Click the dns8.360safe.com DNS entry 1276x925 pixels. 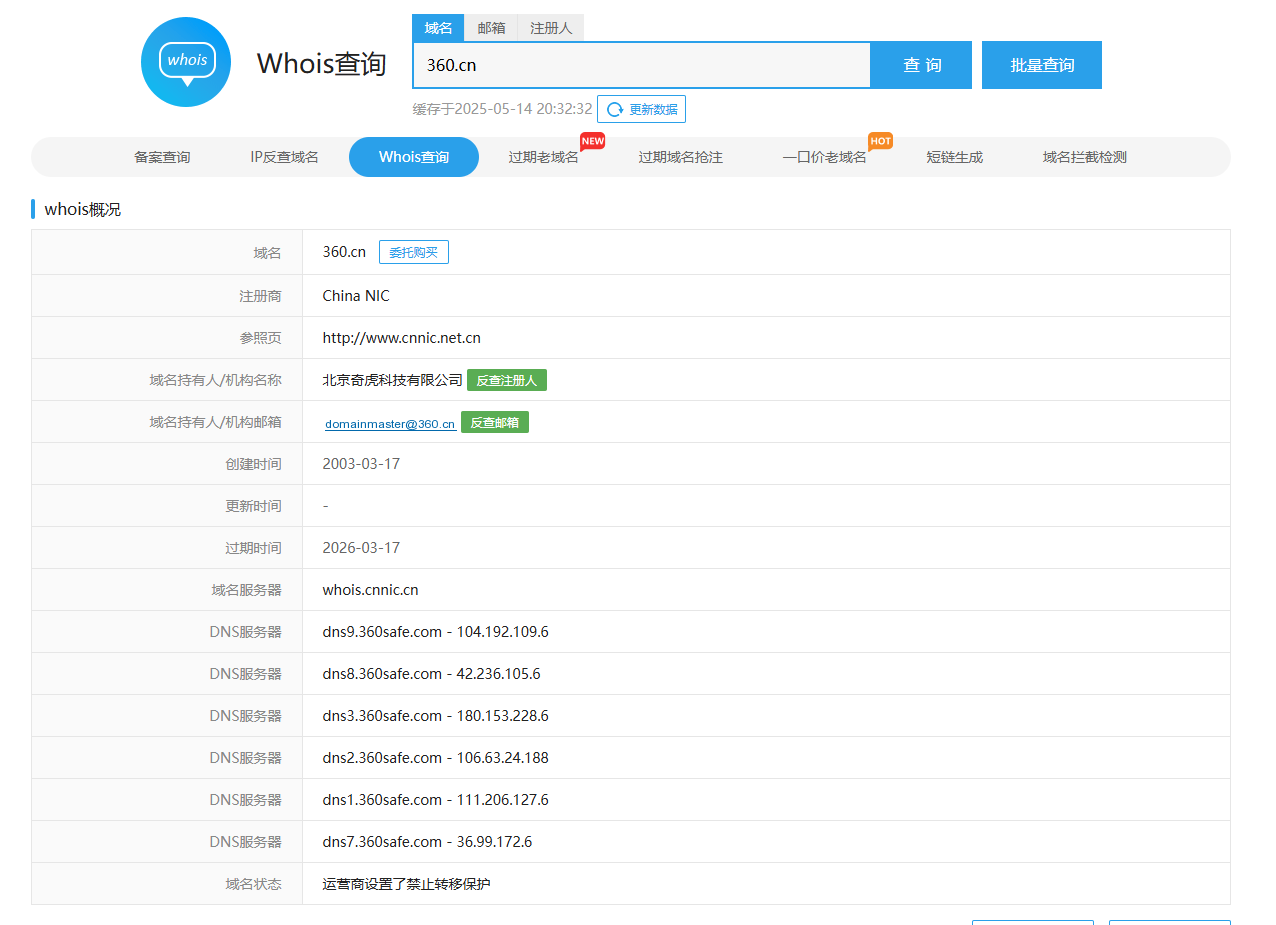coord(431,674)
